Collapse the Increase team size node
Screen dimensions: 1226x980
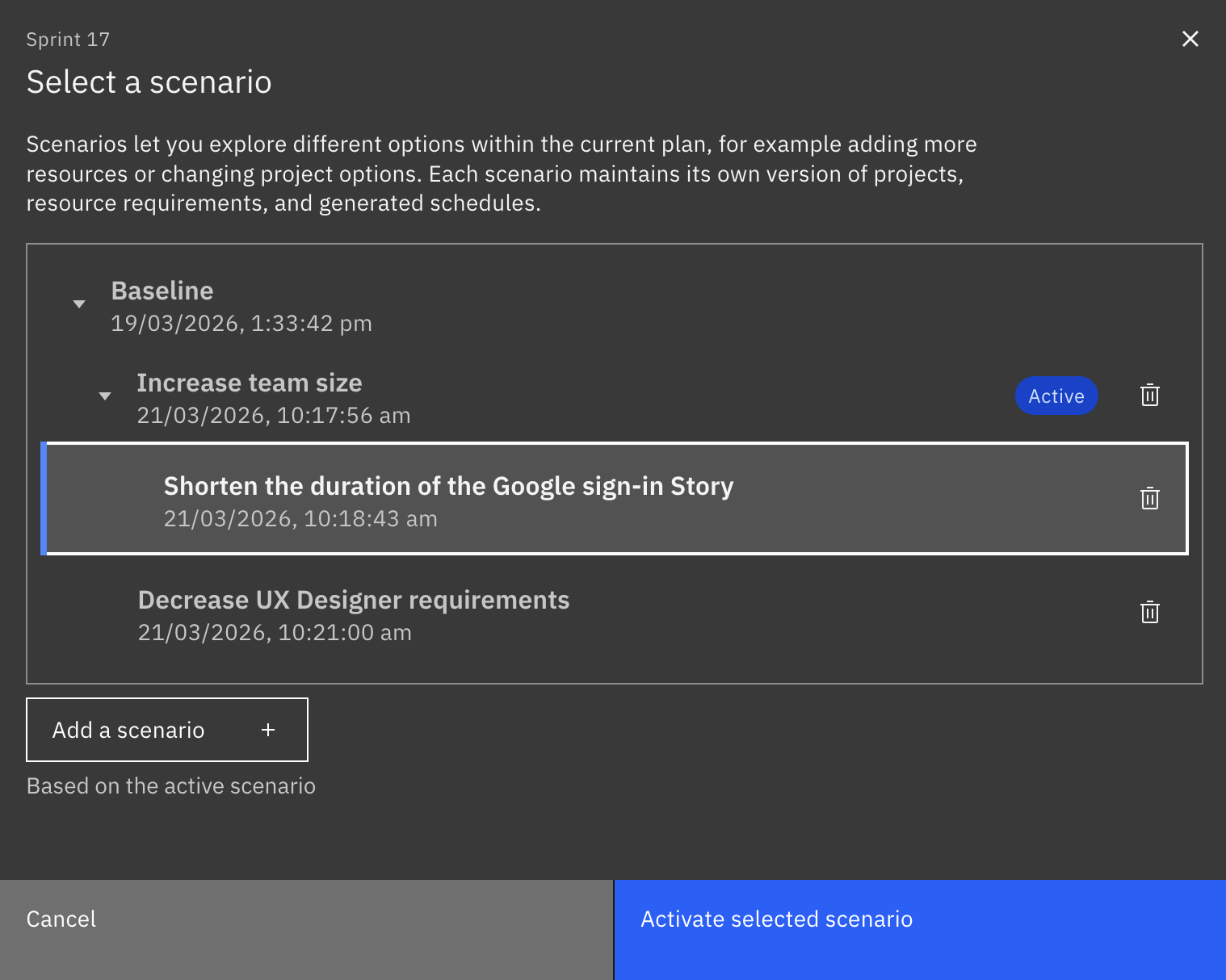click(105, 396)
